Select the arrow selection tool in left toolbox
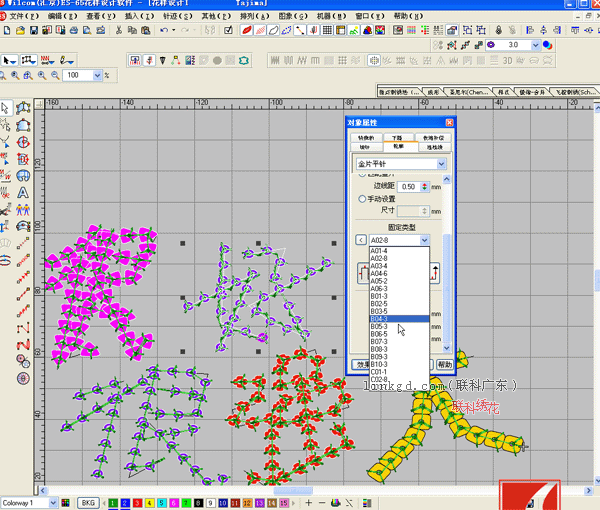Viewport: 600px width, 510px height. point(6,107)
